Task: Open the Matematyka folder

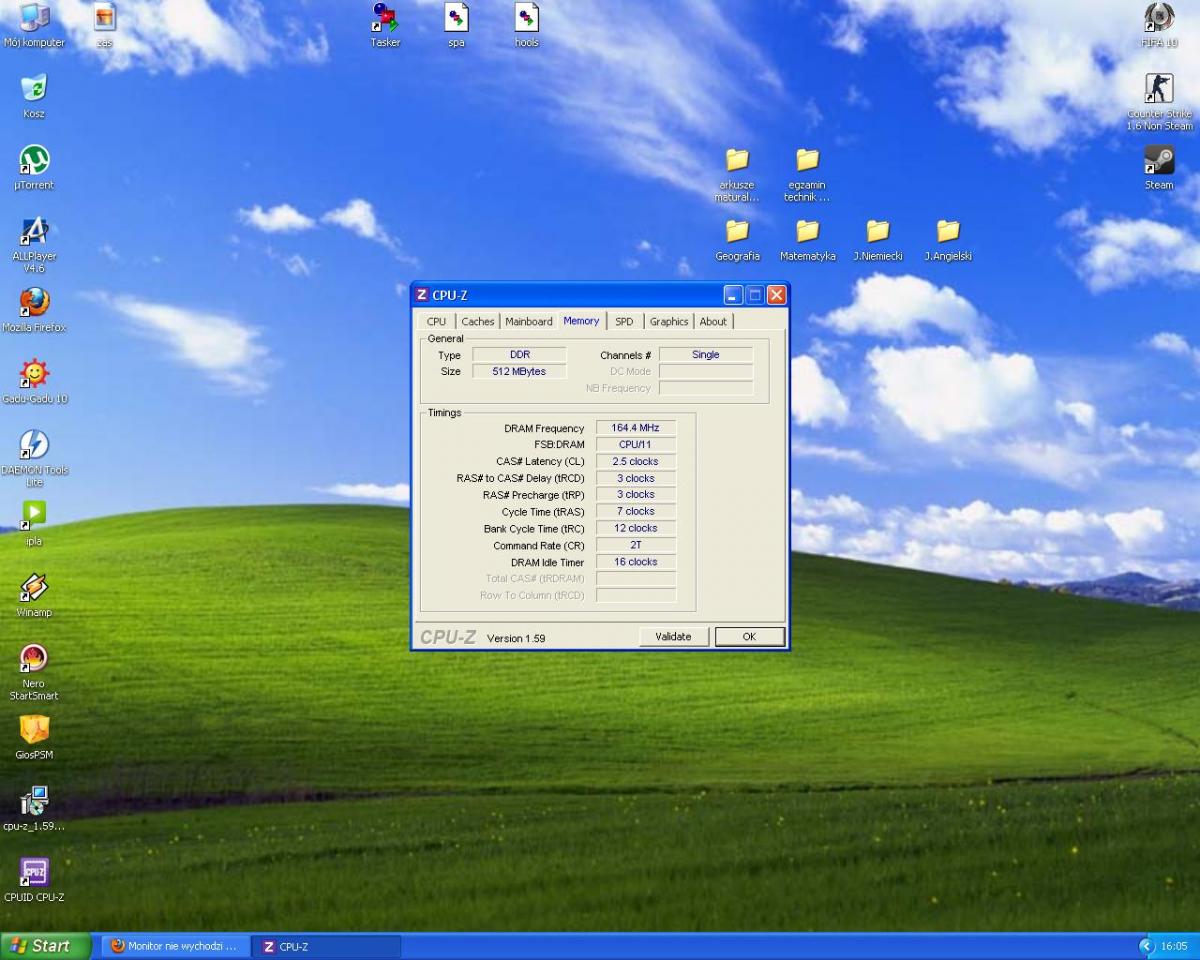Action: [x=807, y=239]
